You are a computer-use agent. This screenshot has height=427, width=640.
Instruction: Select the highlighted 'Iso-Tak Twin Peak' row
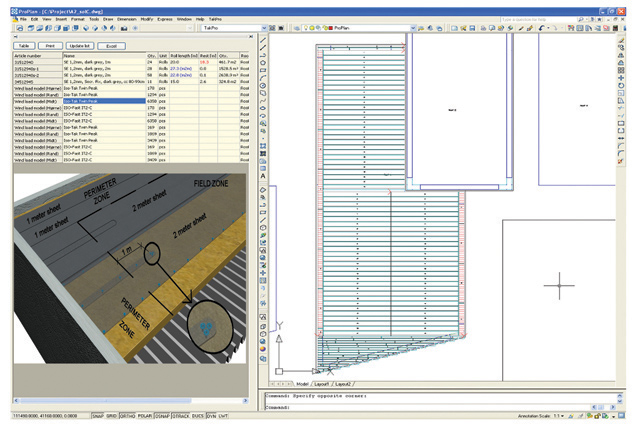(x=104, y=101)
